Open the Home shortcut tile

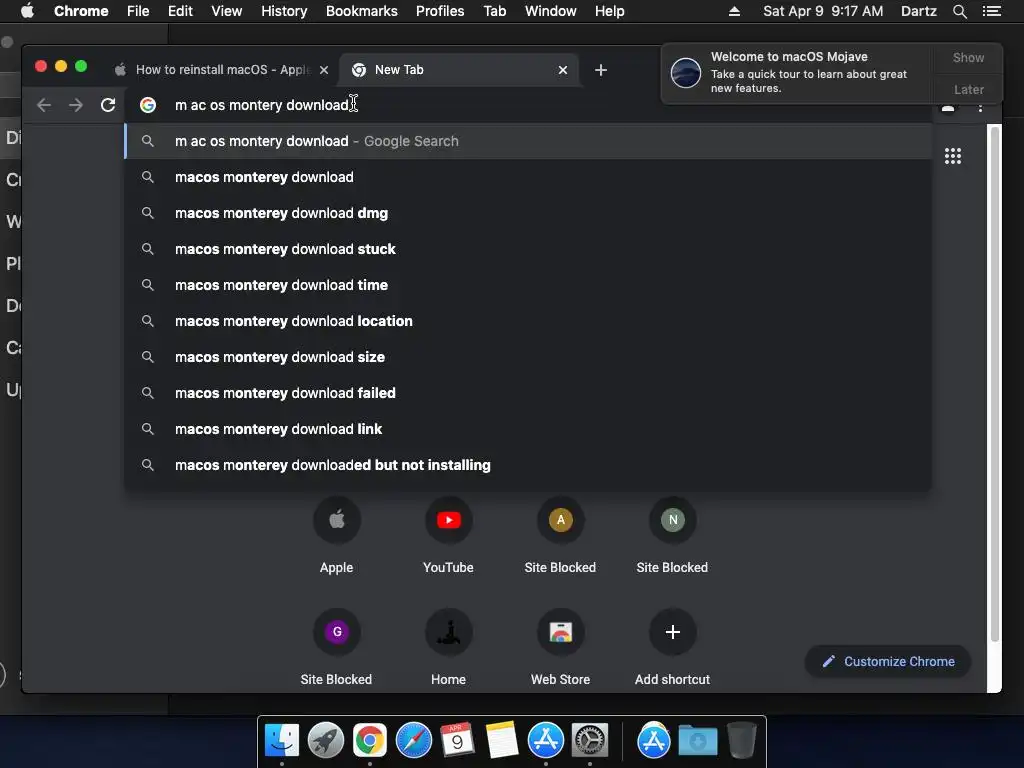click(x=448, y=647)
